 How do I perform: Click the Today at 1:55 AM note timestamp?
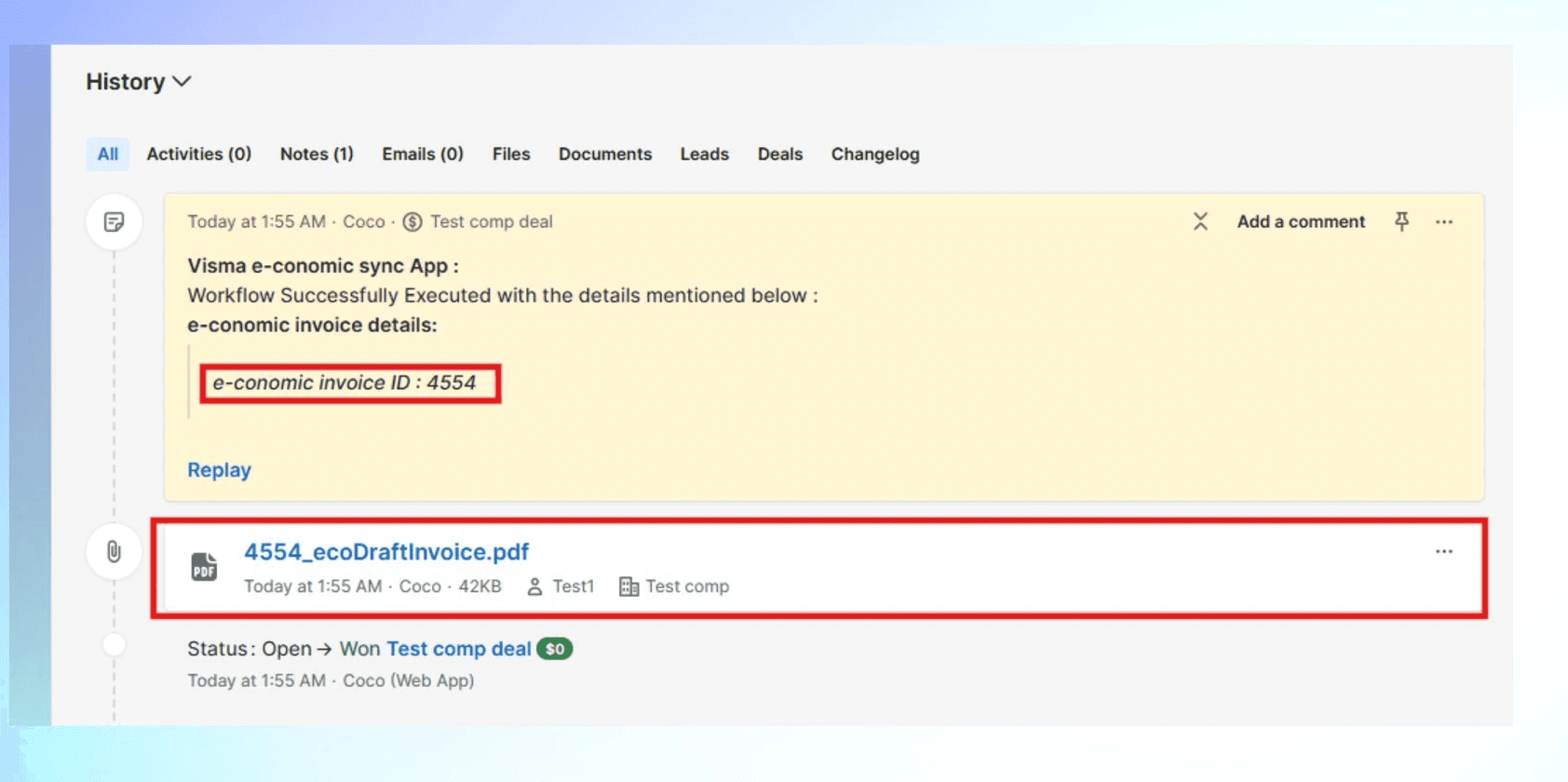click(x=257, y=222)
